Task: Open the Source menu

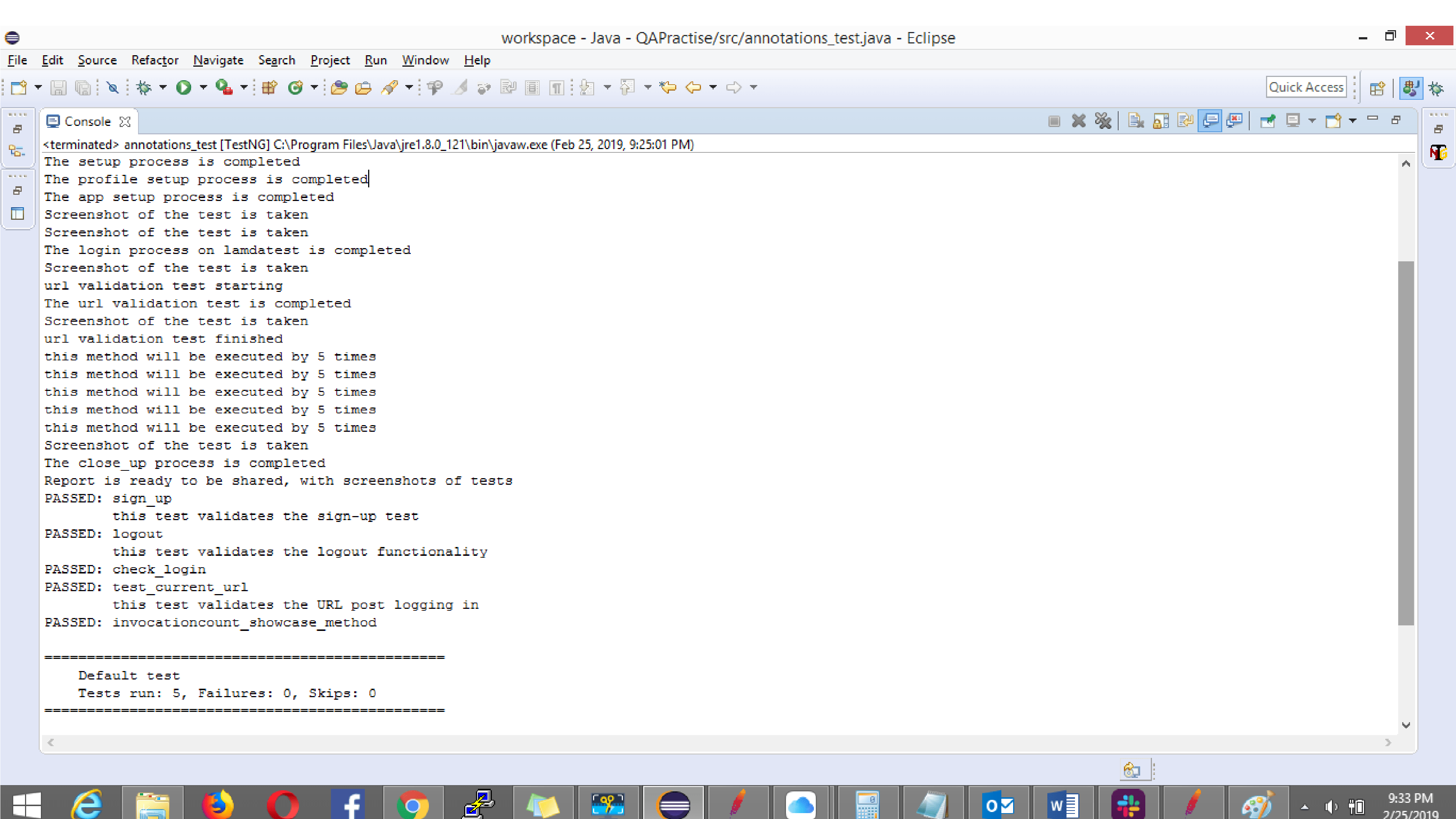Action: click(97, 60)
